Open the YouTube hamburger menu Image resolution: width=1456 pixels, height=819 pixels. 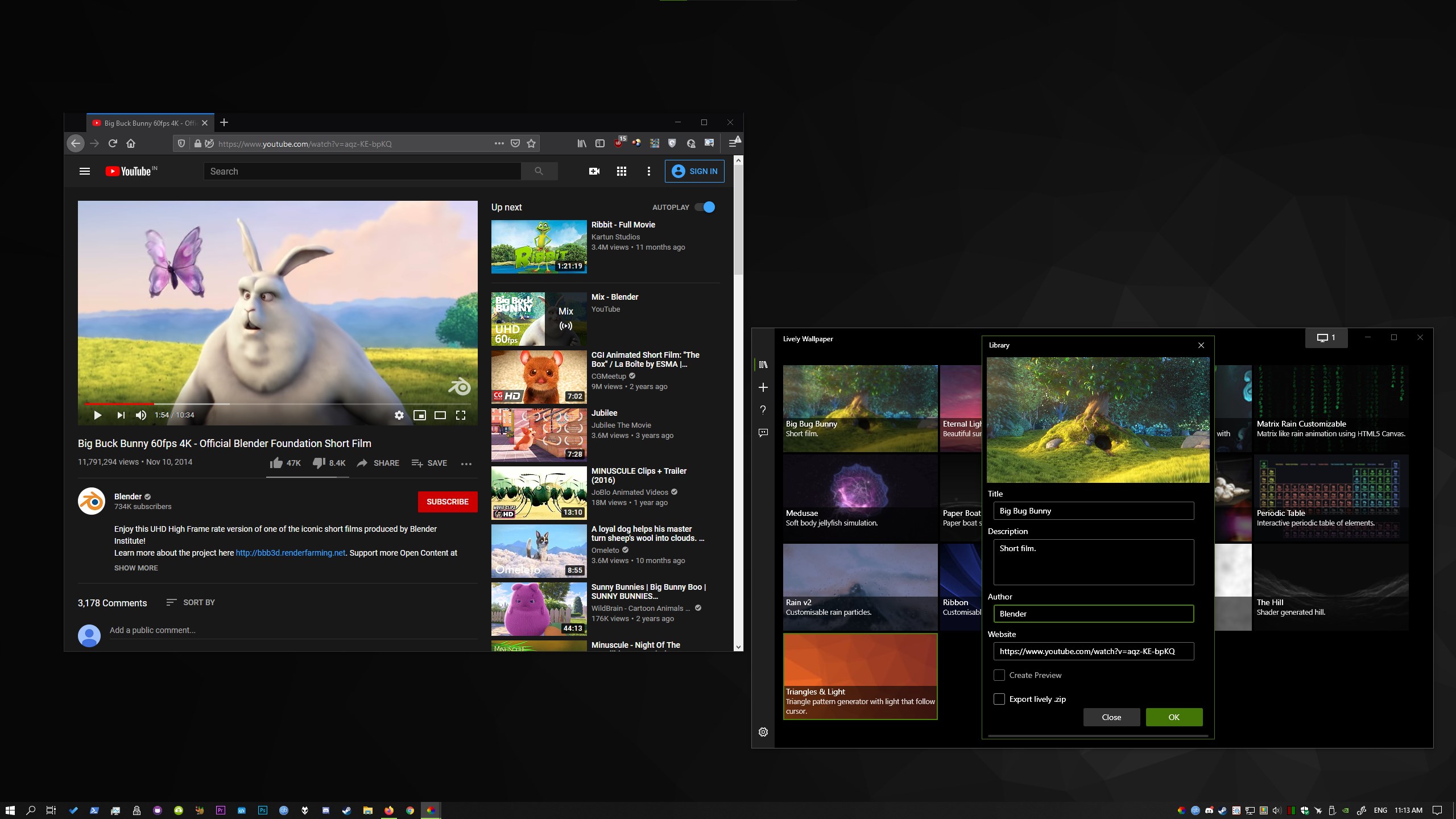point(84,171)
